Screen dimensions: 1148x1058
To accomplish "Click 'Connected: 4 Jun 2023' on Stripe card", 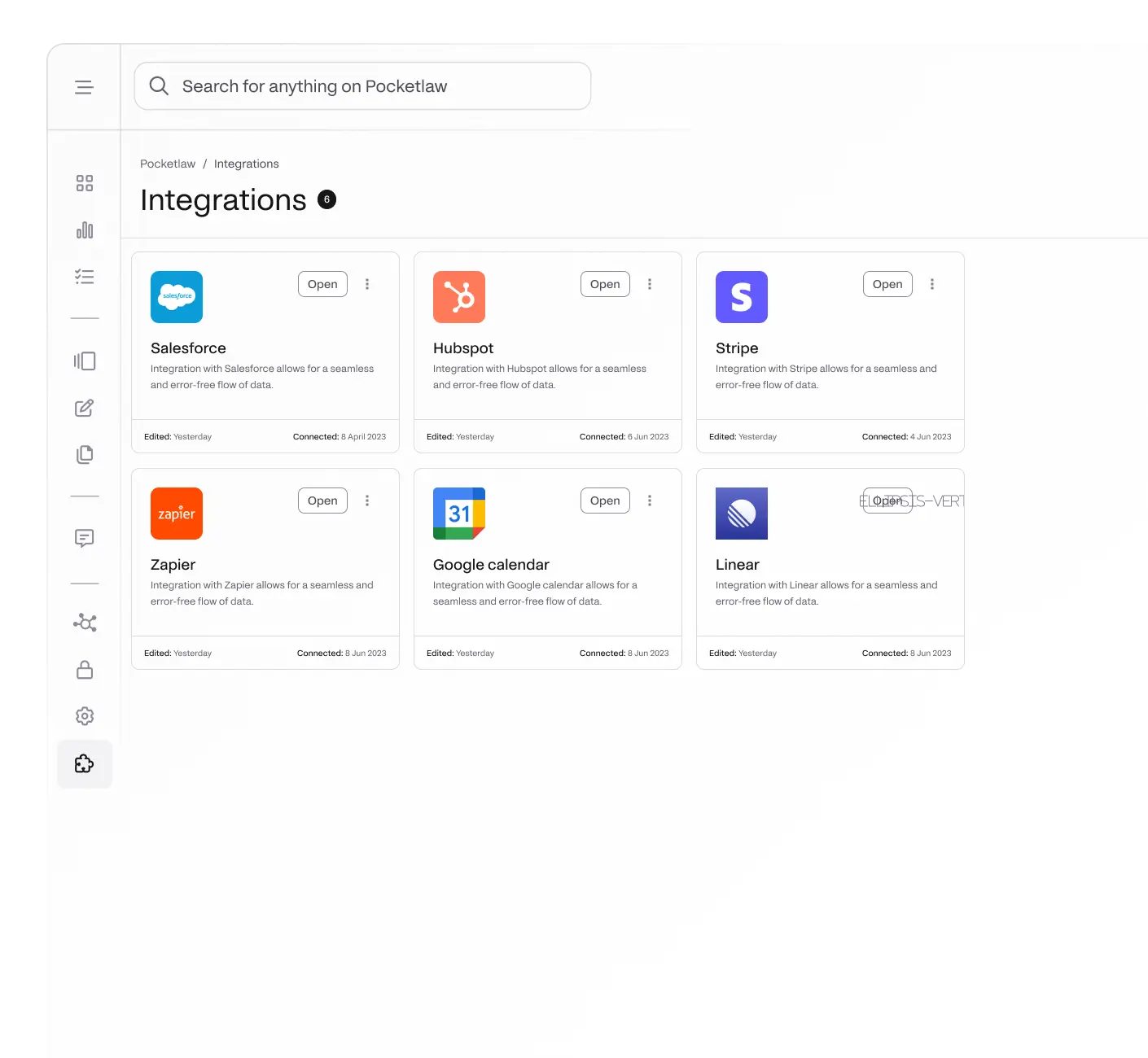I will point(907,437).
